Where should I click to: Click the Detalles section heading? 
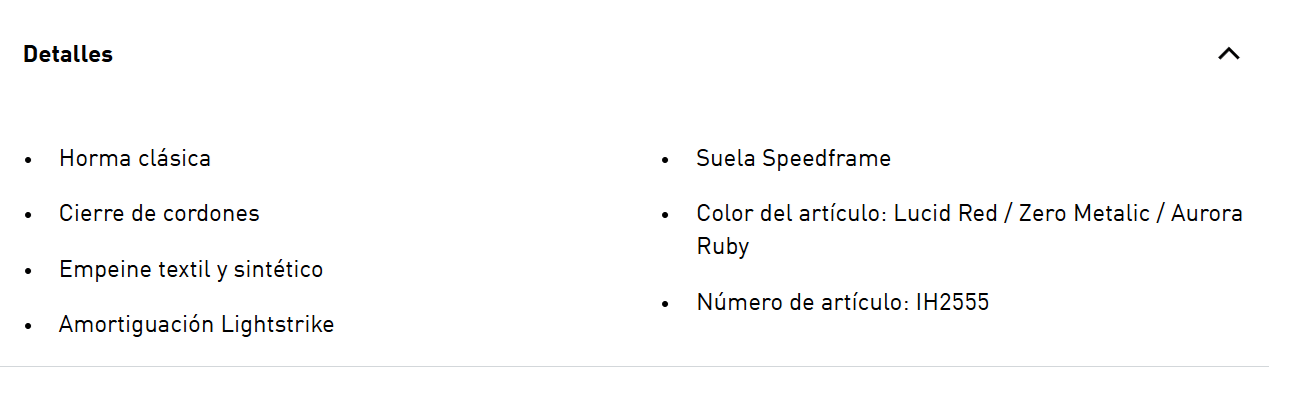pos(68,54)
